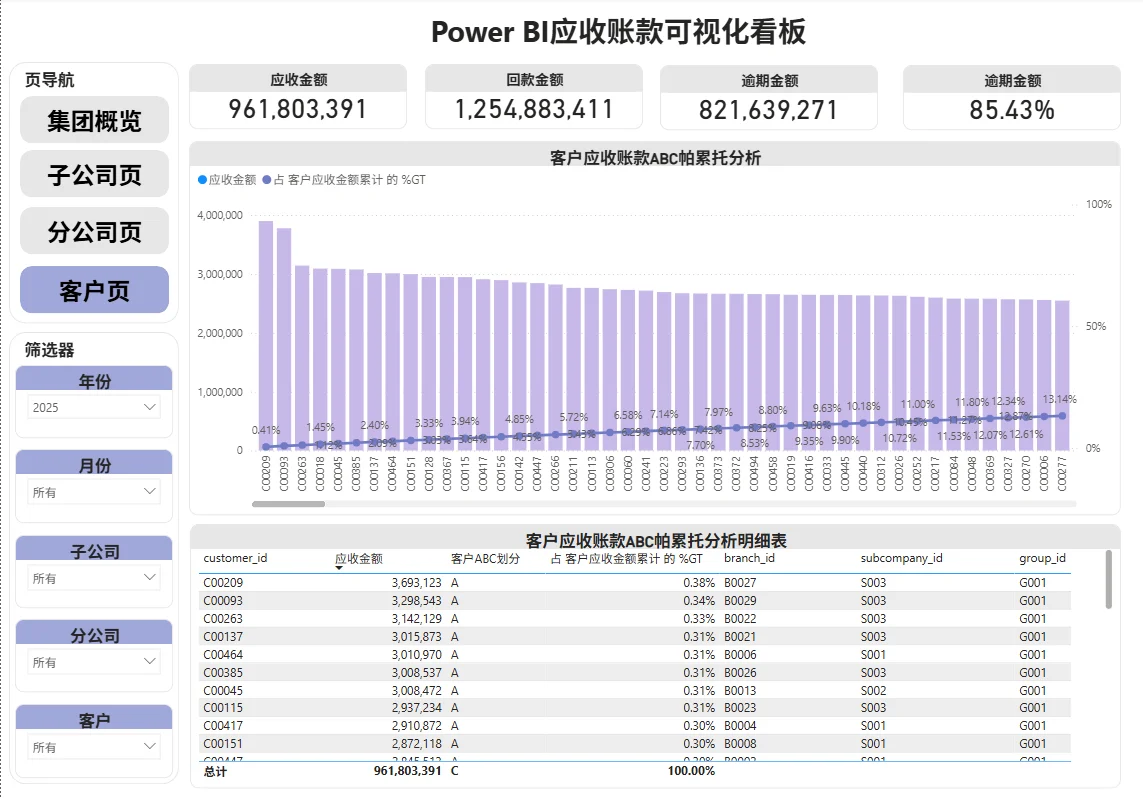Expand the 分公司 filter dropdown
The width and height of the screenshot is (1143, 798).
(94, 662)
